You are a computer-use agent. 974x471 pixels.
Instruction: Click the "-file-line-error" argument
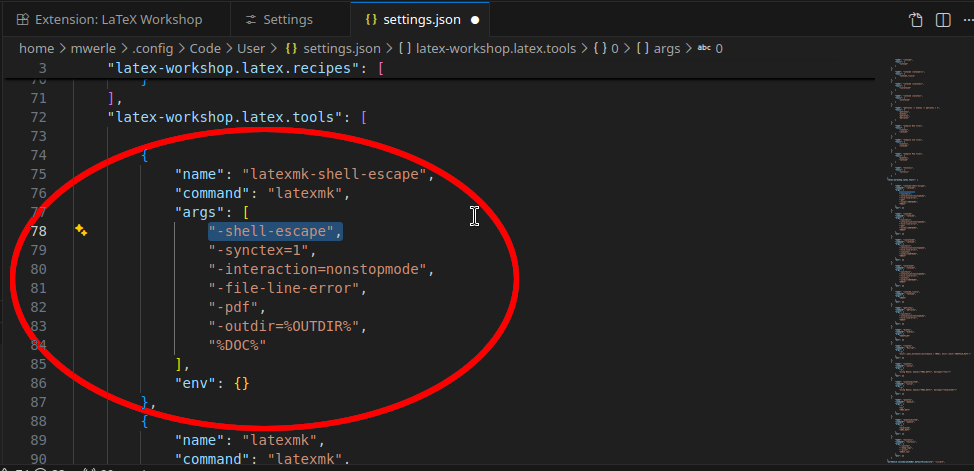(x=284, y=288)
